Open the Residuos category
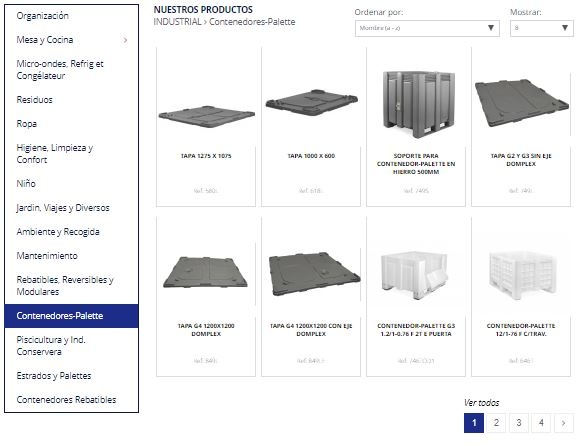The height and width of the screenshot is (445, 580). coord(34,100)
